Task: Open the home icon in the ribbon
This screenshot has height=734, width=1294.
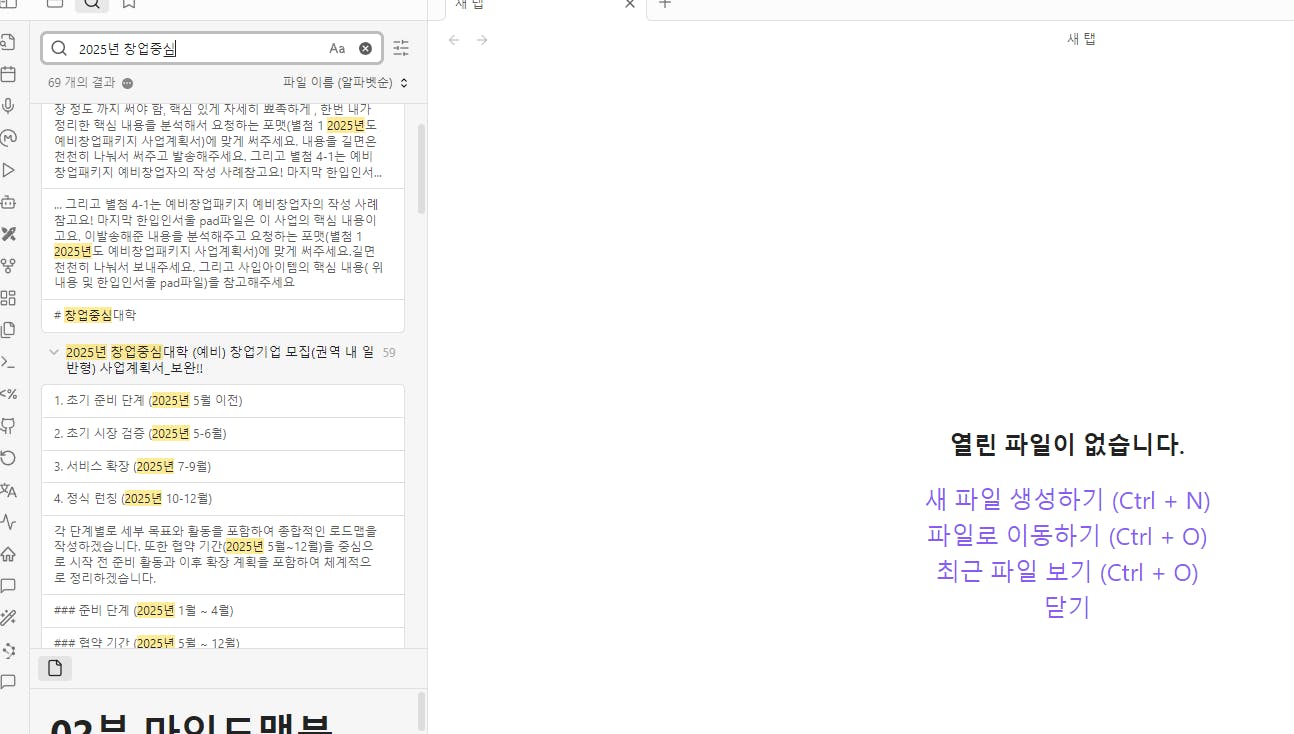Action: pyautogui.click(x=10, y=554)
